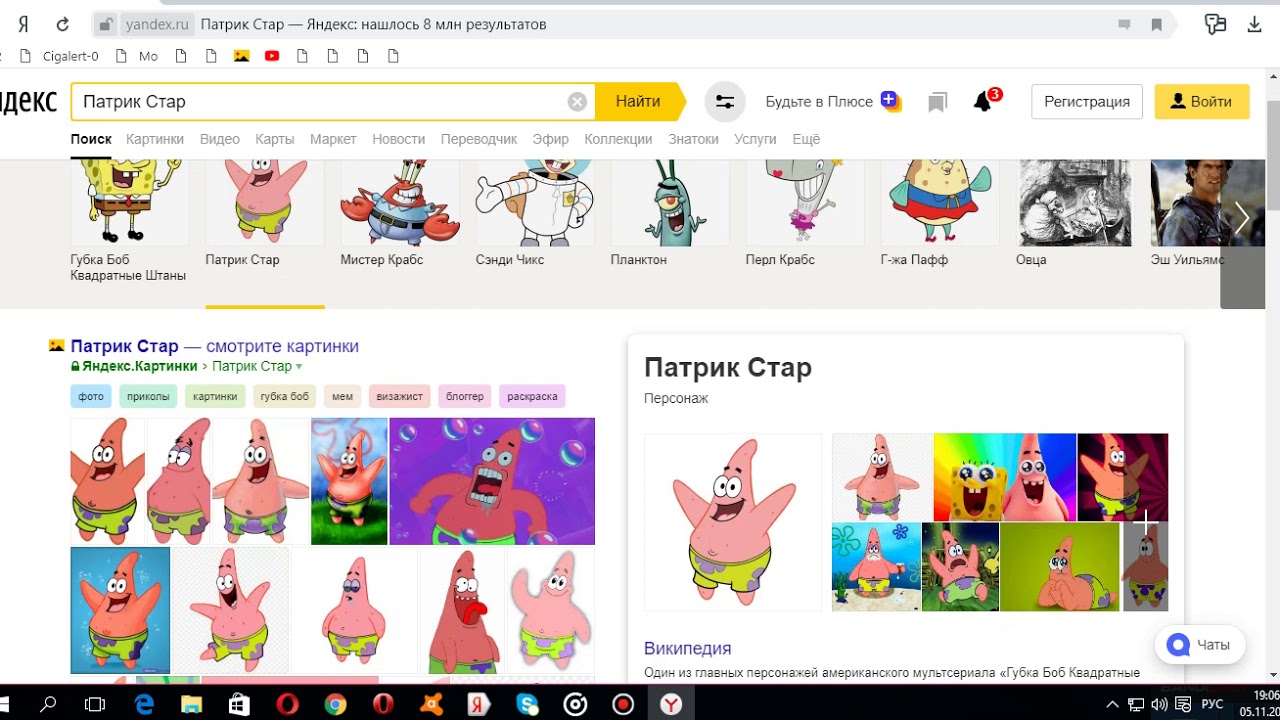The height and width of the screenshot is (720, 1280).
Task: Open Yandex collections bookmark icon
Action: (x=937, y=102)
